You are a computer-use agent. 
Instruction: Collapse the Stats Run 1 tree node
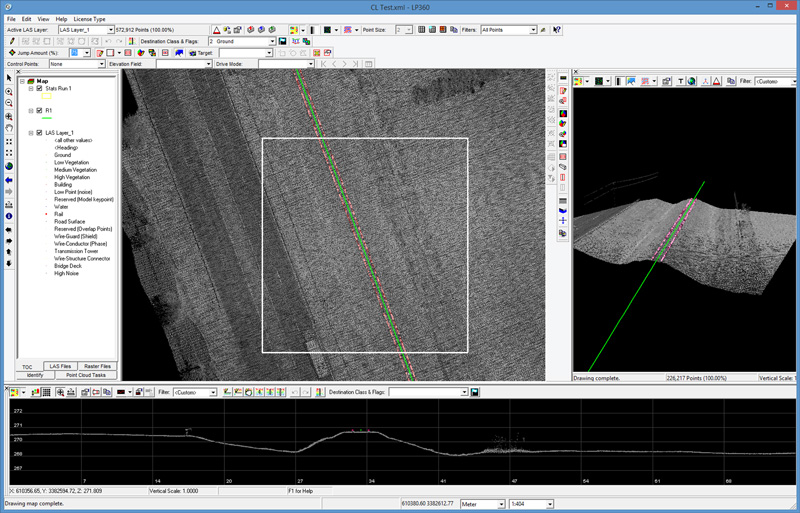click(x=31, y=88)
